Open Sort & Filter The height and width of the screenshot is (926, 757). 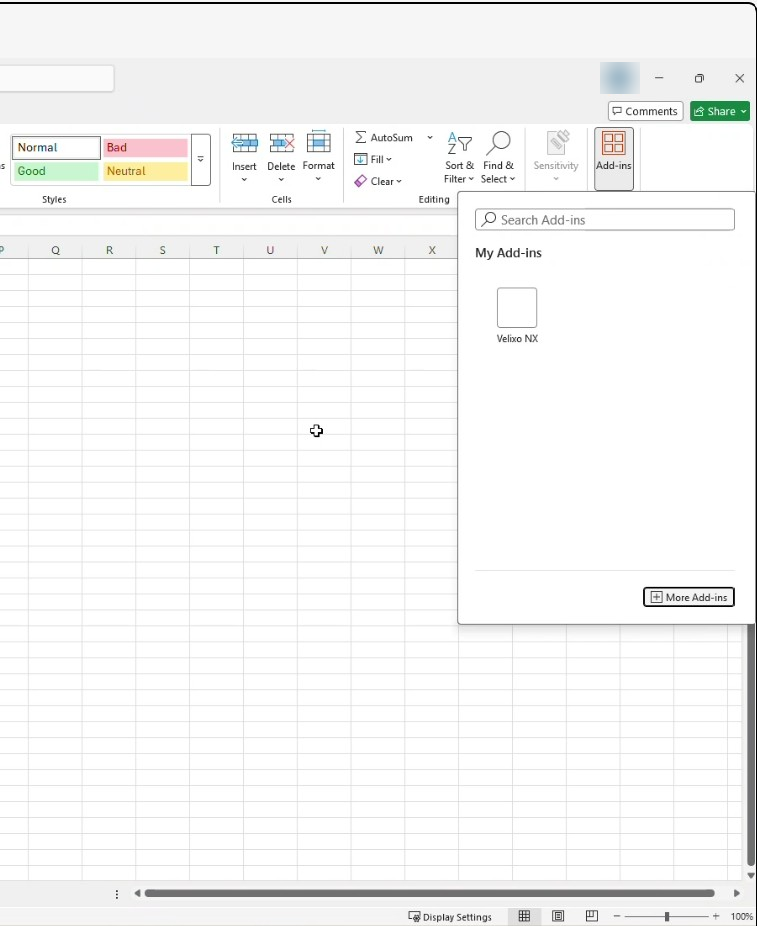coord(459,157)
